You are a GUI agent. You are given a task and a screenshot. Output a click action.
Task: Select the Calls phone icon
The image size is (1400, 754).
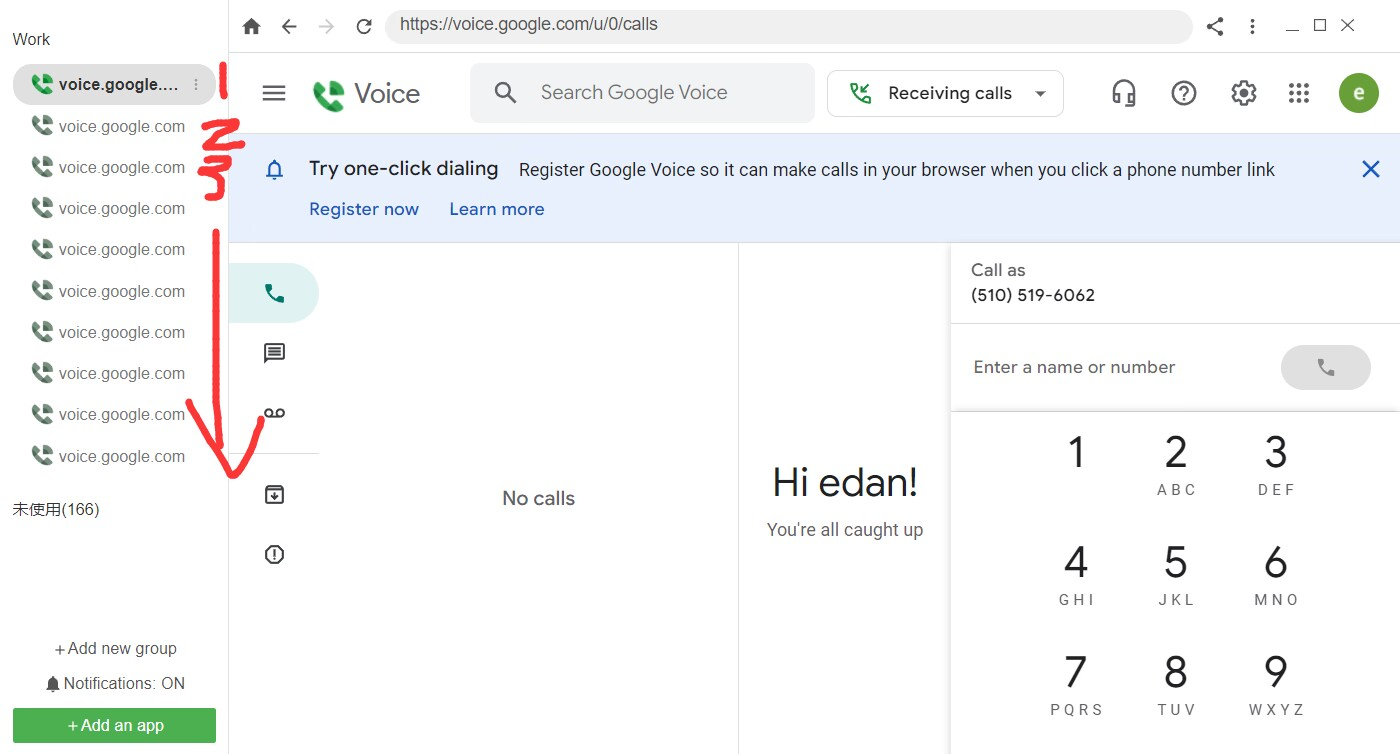tap(274, 293)
